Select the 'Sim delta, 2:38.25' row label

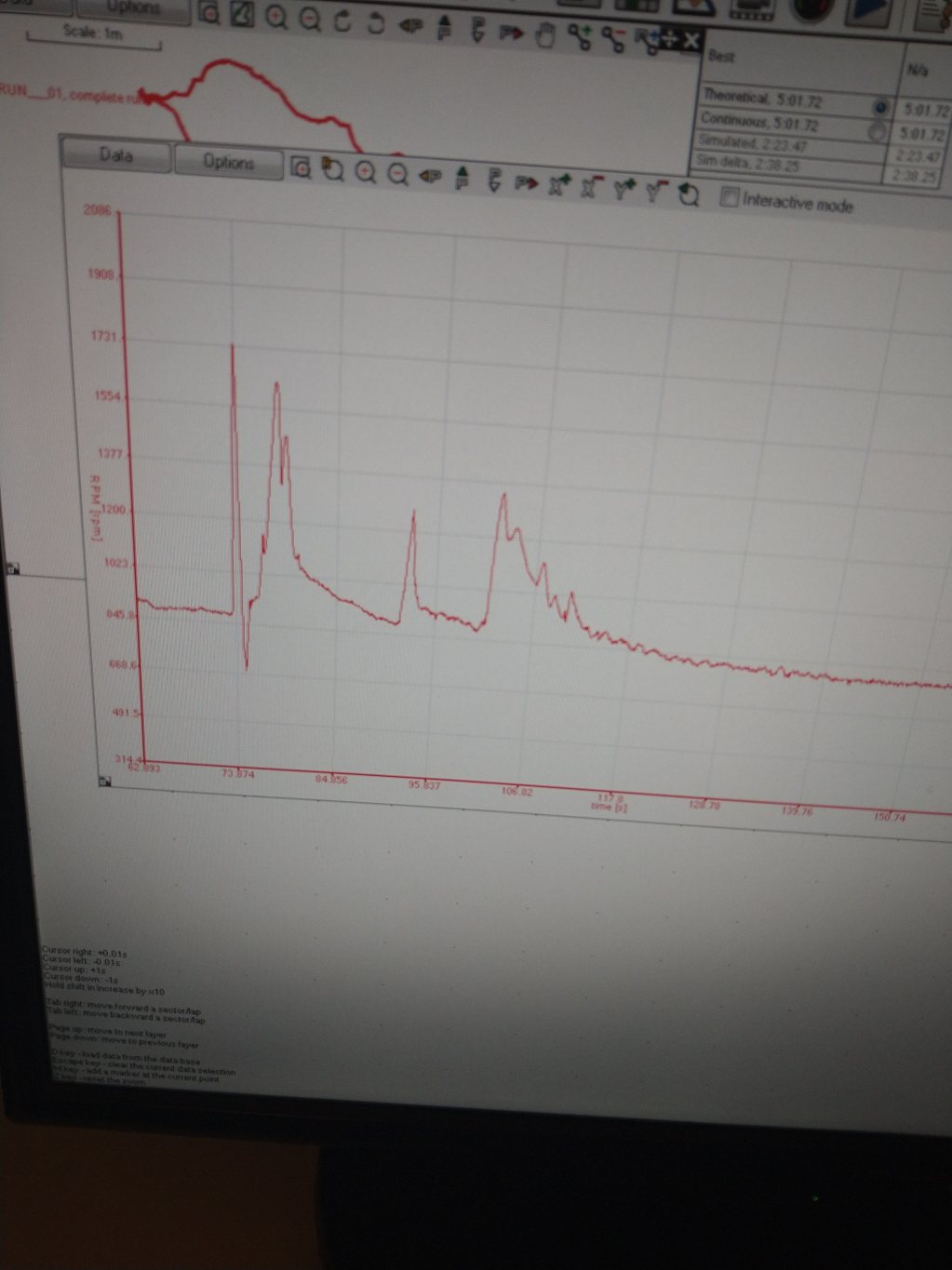point(746,163)
